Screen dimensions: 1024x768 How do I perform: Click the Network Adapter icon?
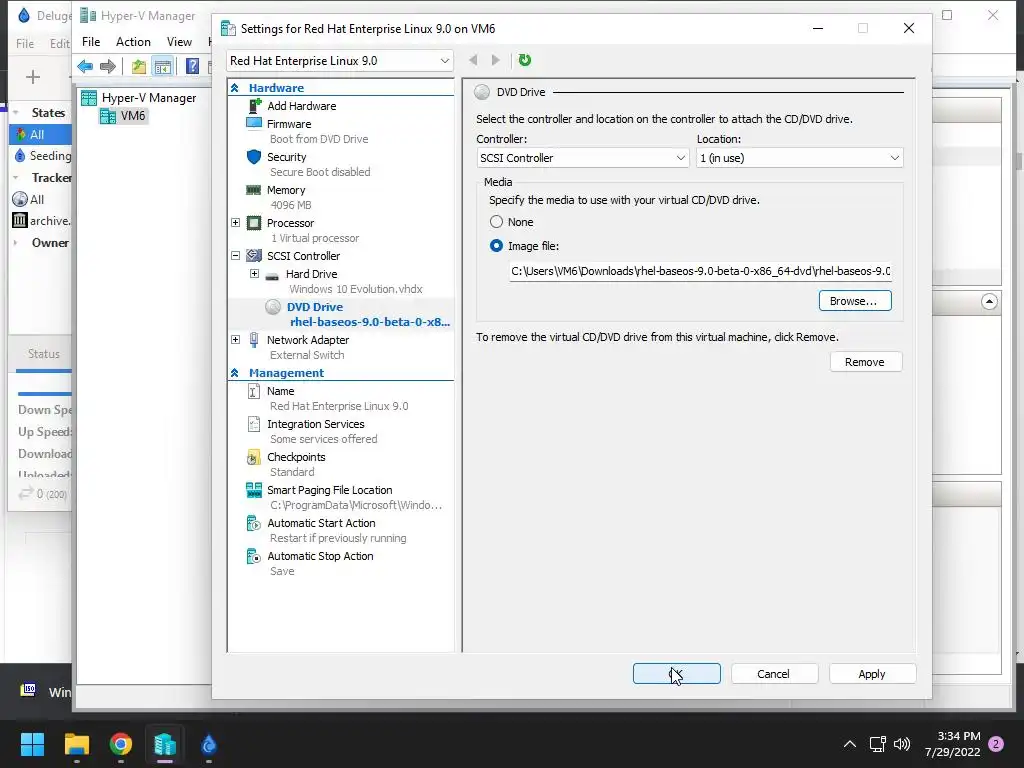(x=254, y=340)
